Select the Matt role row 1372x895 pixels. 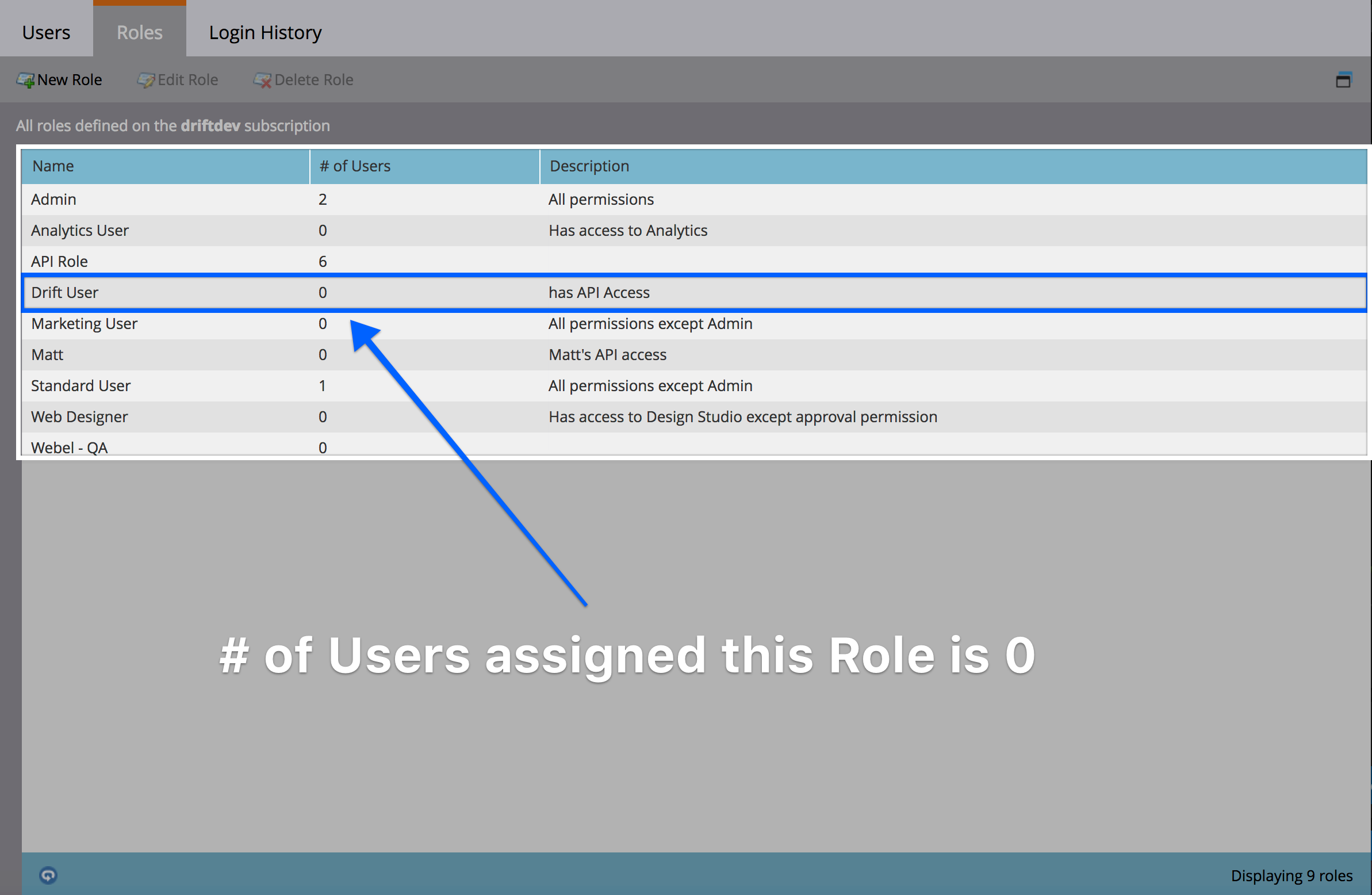694,355
